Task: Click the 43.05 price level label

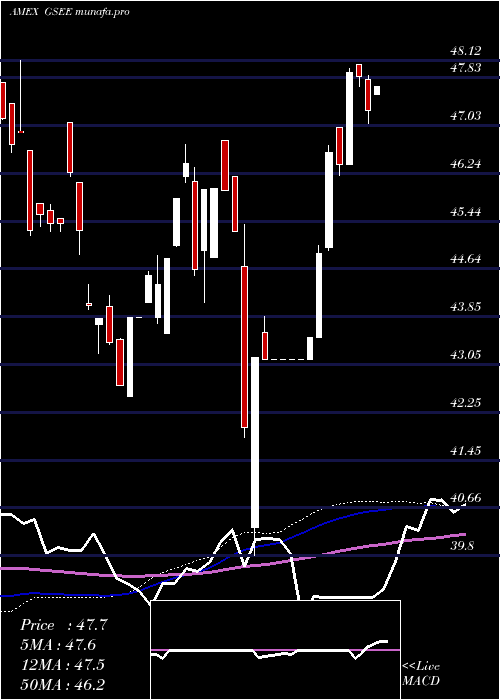Action: [x=466, y=355]
